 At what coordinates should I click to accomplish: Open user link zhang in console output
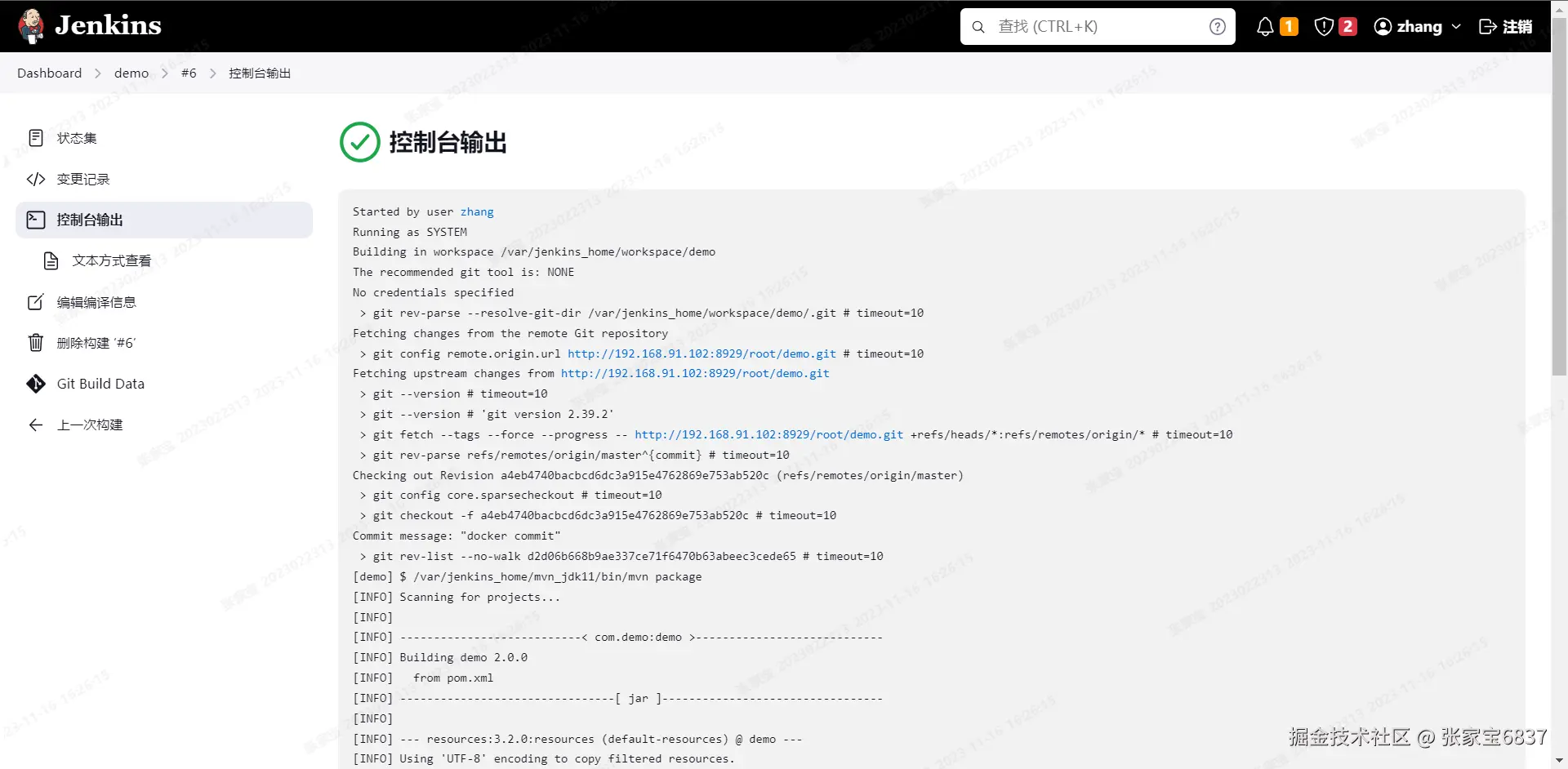tap(477, 211)
